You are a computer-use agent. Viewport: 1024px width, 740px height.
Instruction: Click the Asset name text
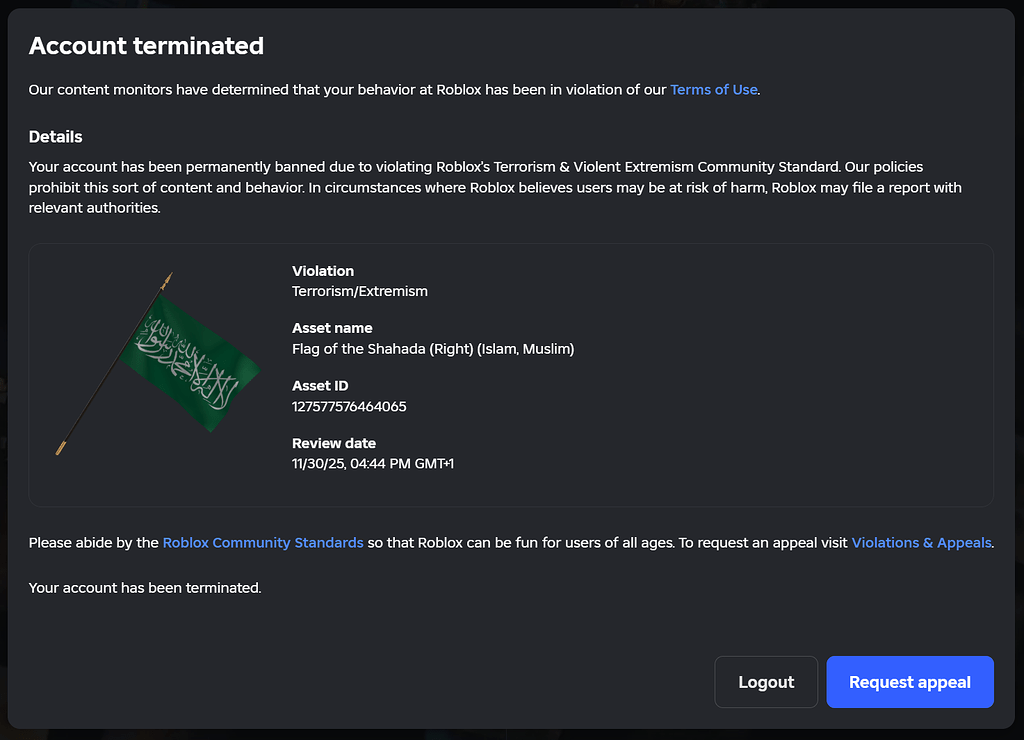point(433,349)
